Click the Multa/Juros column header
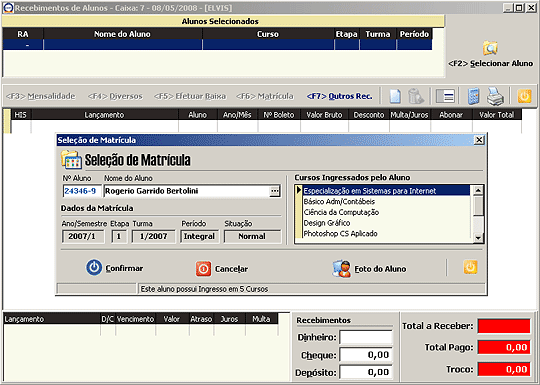The height and width of the screenshot is (385, 540). click(409, 115)
